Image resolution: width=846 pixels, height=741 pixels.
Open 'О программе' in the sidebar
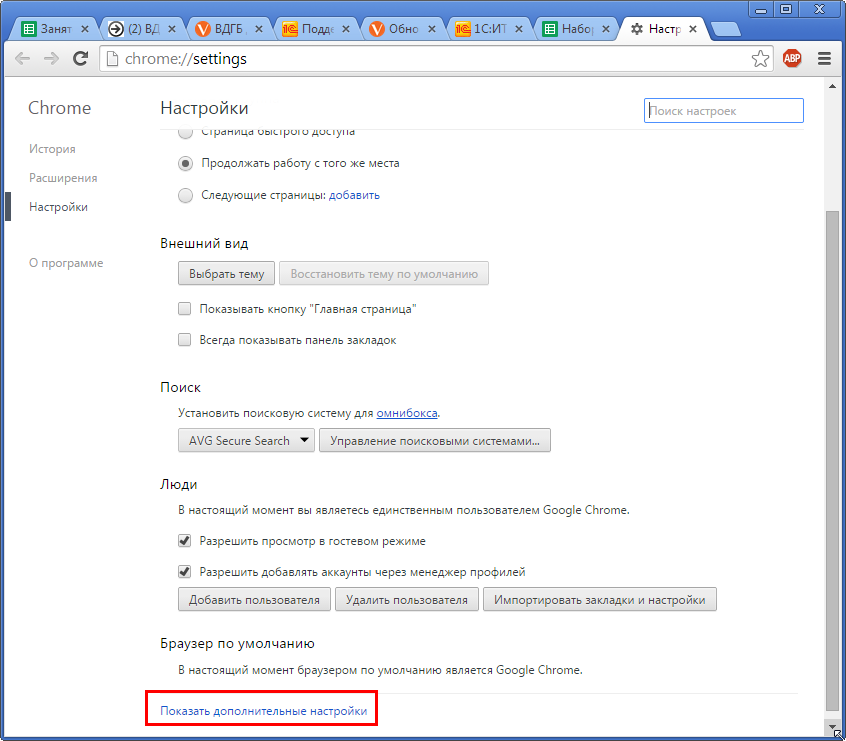[66, 263]
